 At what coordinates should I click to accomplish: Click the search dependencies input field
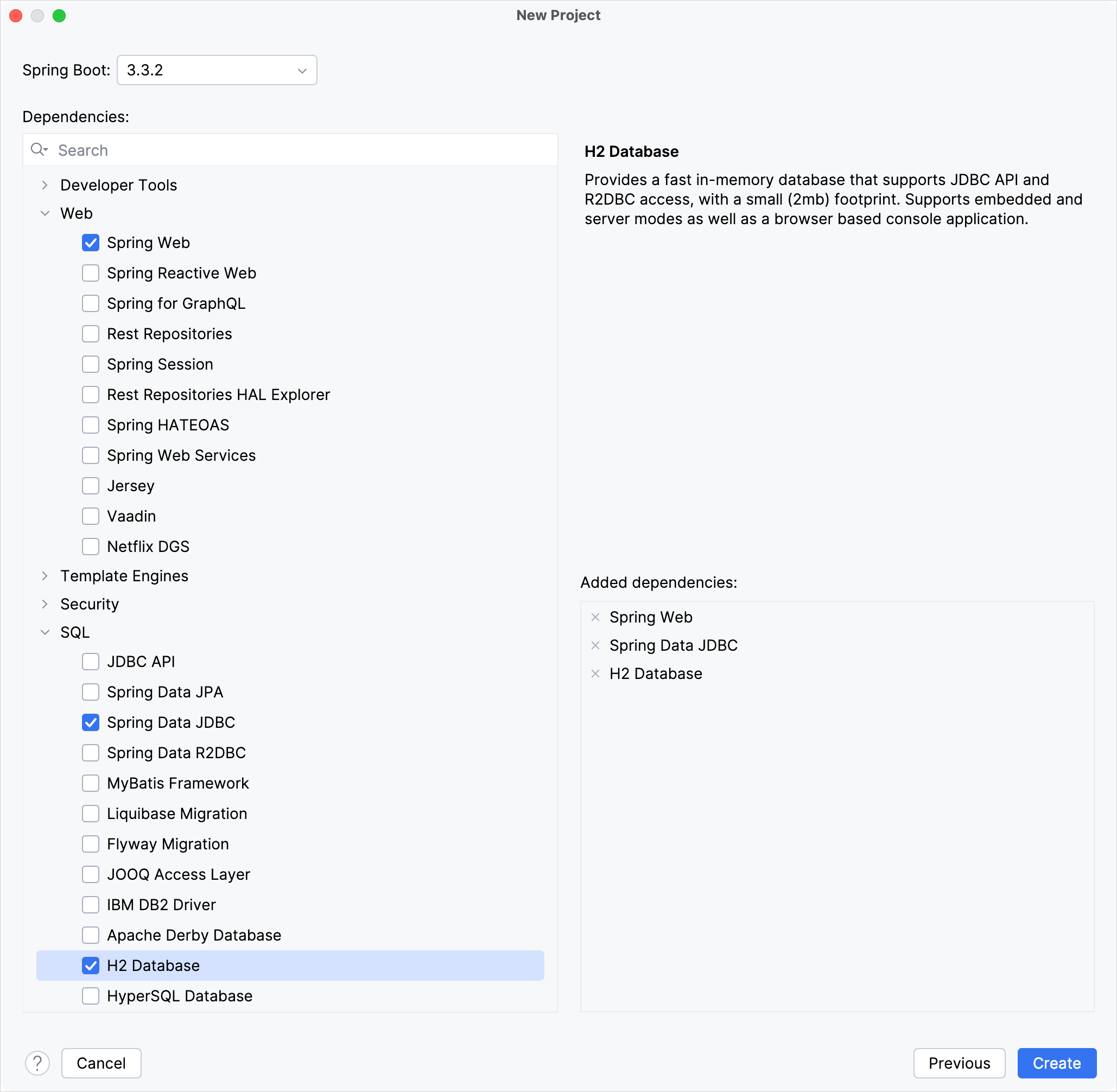tap(290, 150)
